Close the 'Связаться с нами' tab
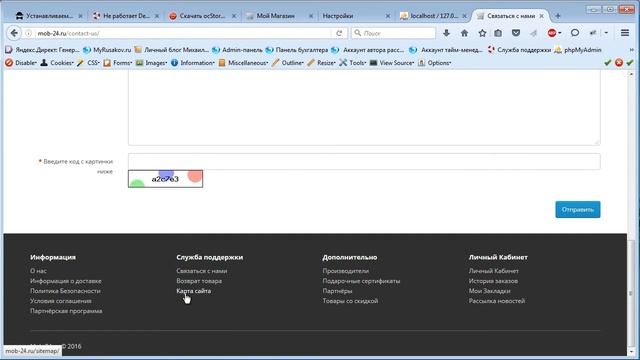 tap(542, 16)
